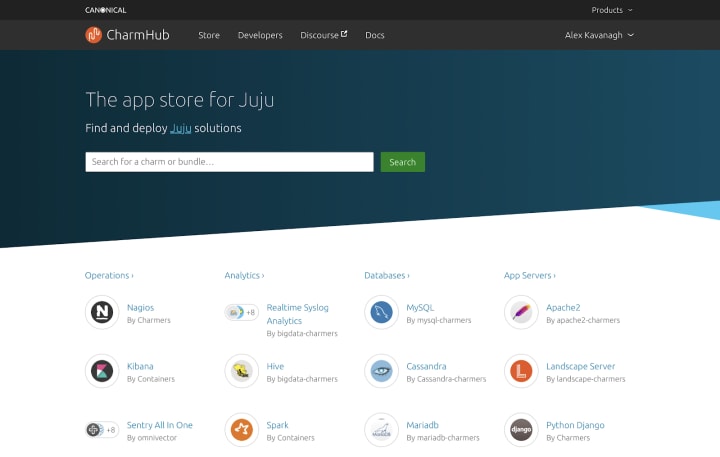Open the MySQL charm link
Image resolution: width=720 pixels, height=457 pixels.
(x=420, y=308)
